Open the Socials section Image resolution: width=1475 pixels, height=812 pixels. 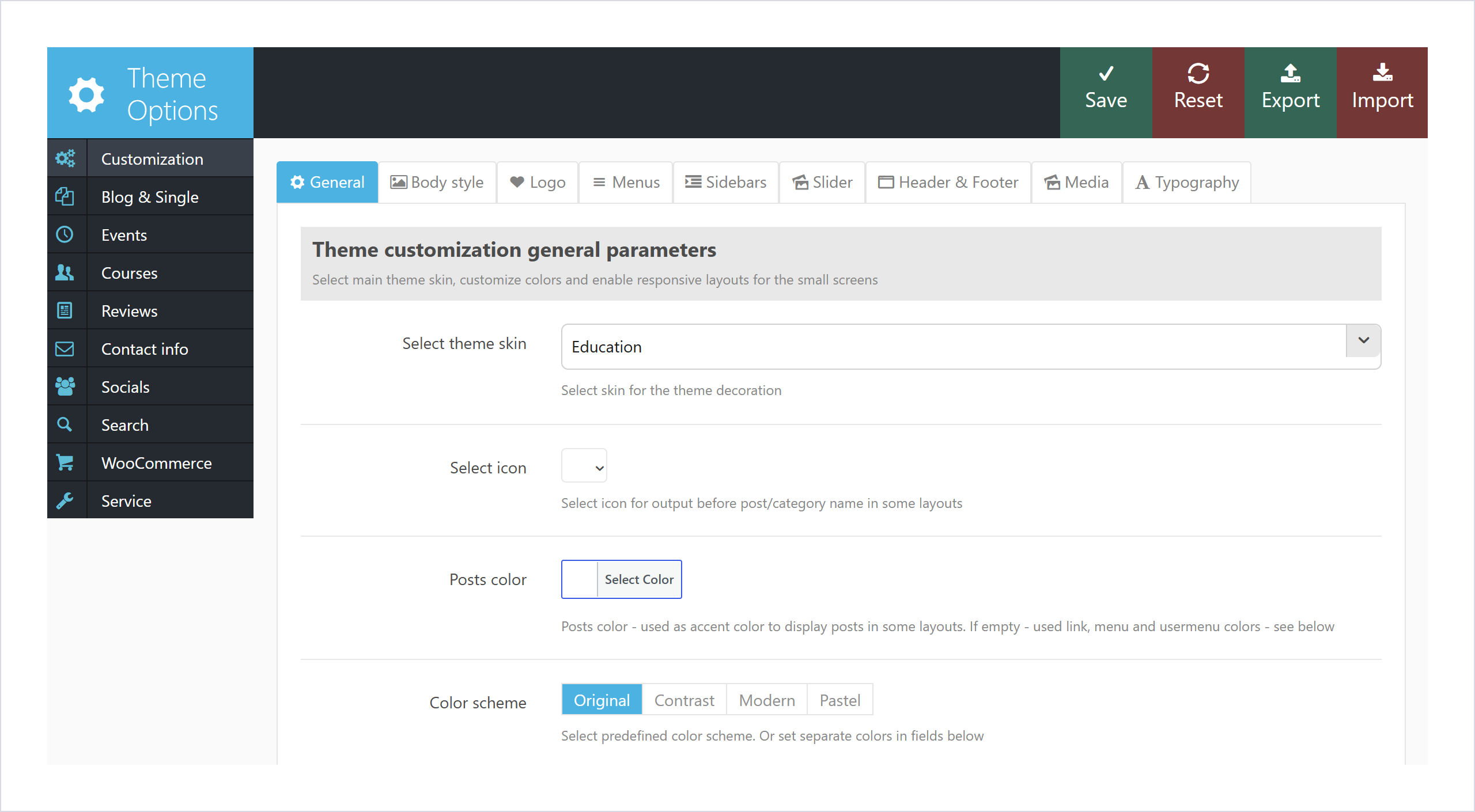click(150, 386)
